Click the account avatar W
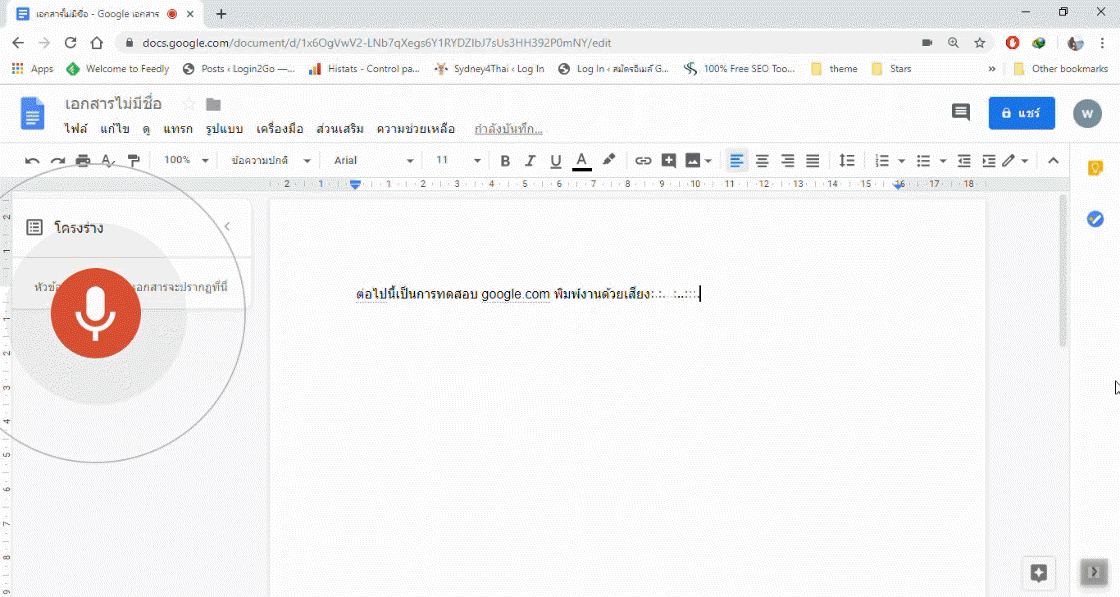The height and width of the screenshot is (597, 1120). click(x=1087, y=114)
